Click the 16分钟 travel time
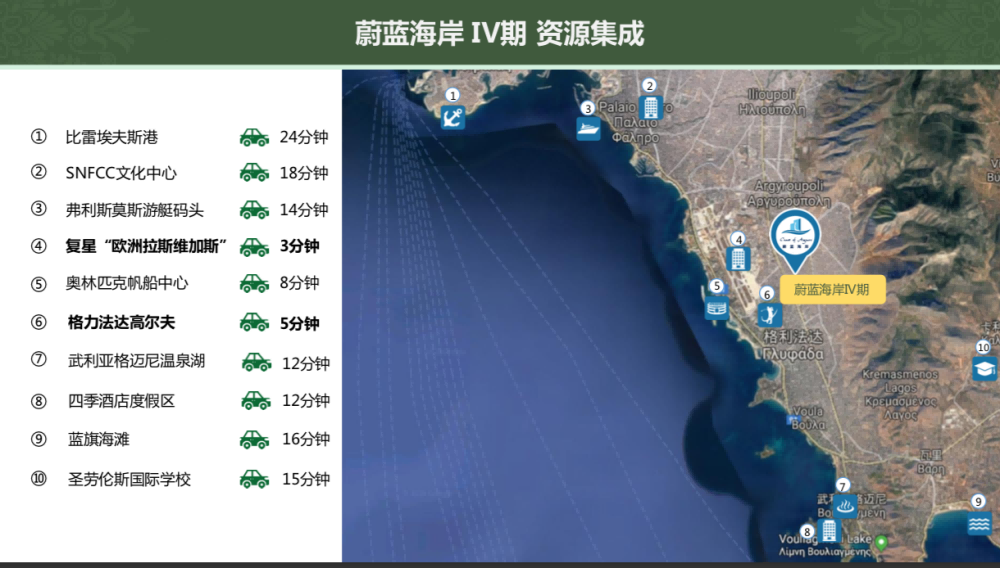The image size is (1000, 568). [306, 439]
